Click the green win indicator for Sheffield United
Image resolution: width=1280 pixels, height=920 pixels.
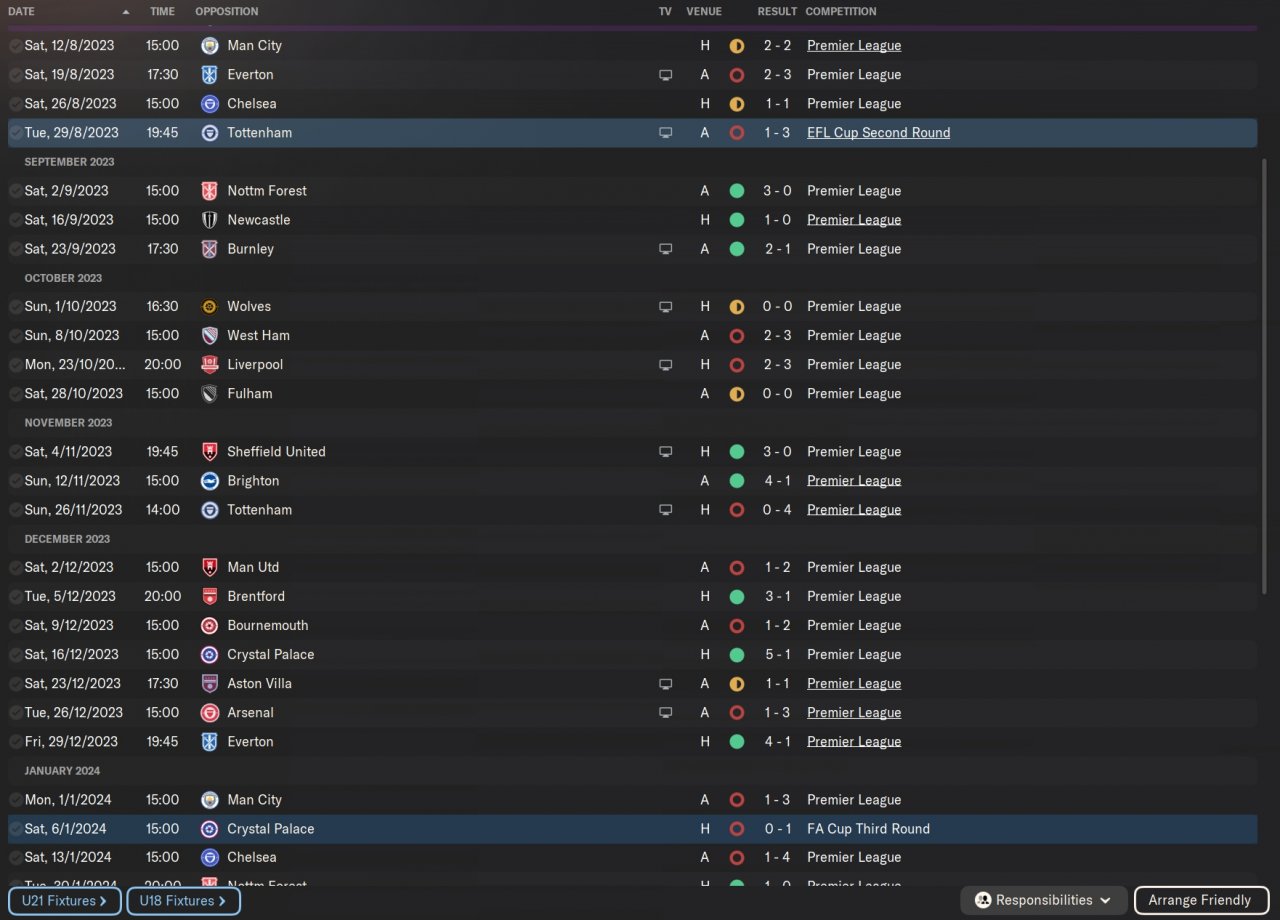click(x=737, y=452)
